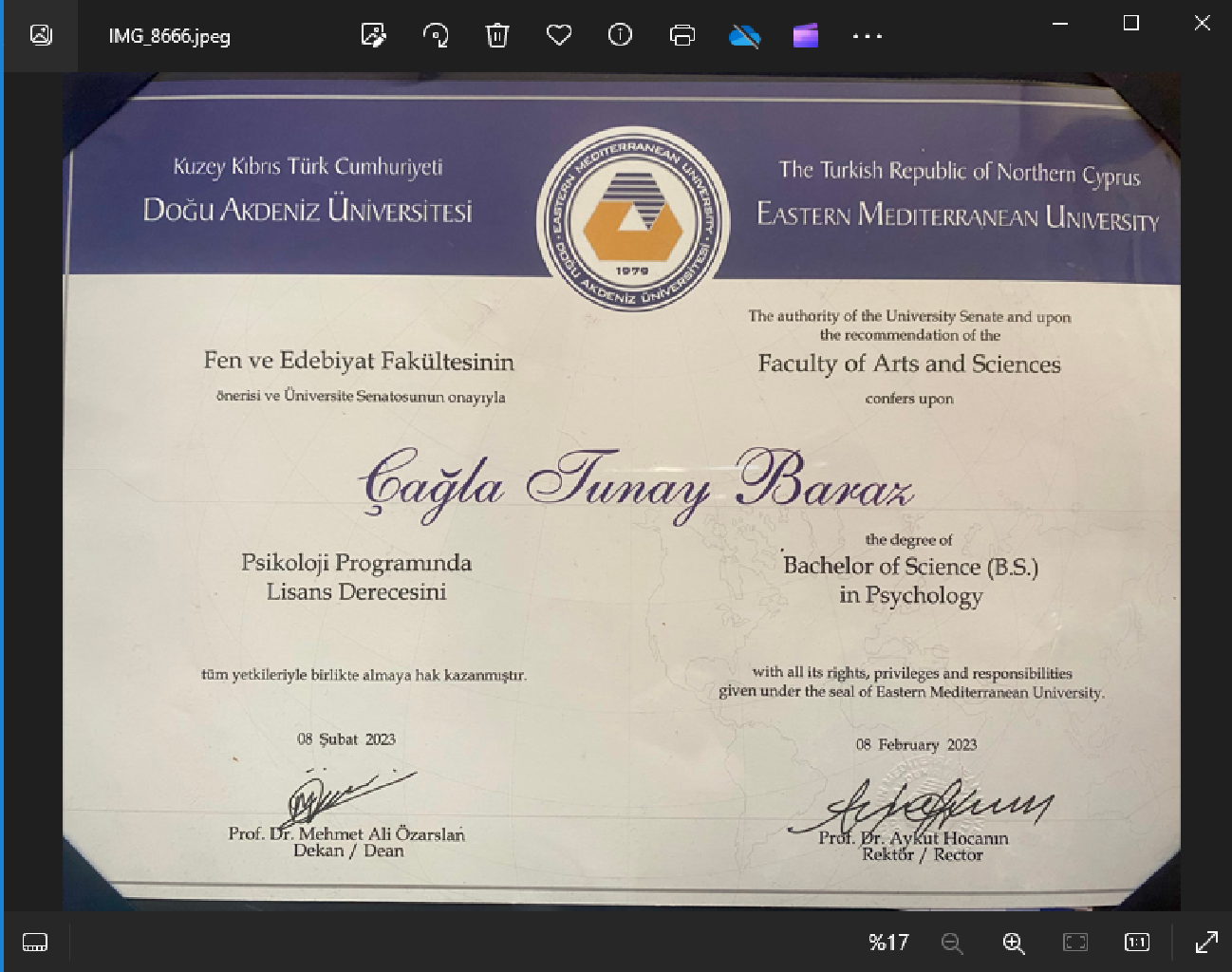Toggle the filmstrip at bottom left

[35, 942]
